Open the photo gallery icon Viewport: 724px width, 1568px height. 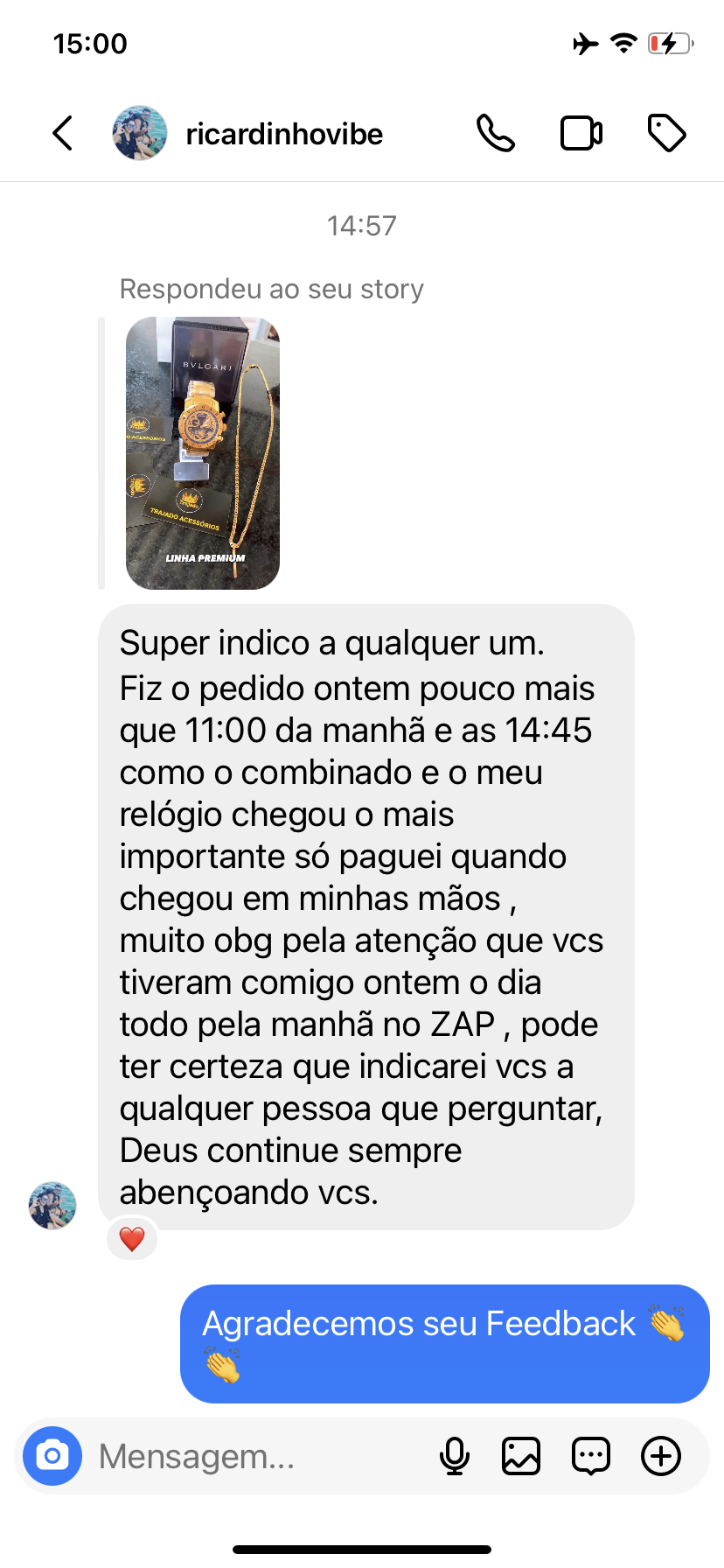coord(521,1456)
